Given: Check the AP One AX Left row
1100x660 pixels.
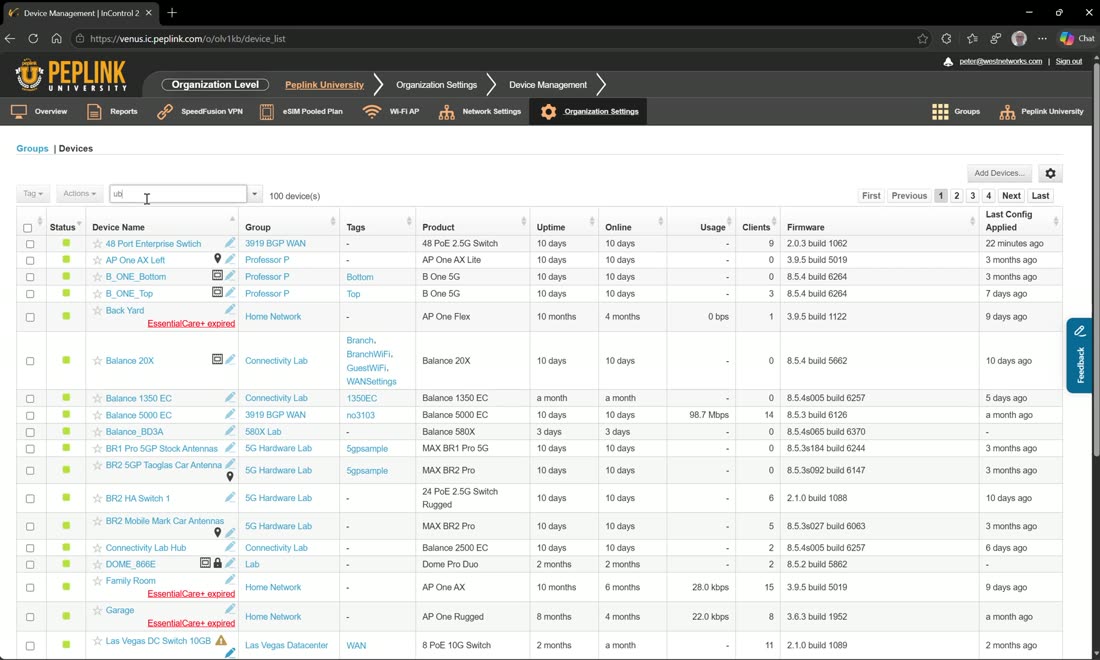Looking at the screenshot, I should point(29,260).
